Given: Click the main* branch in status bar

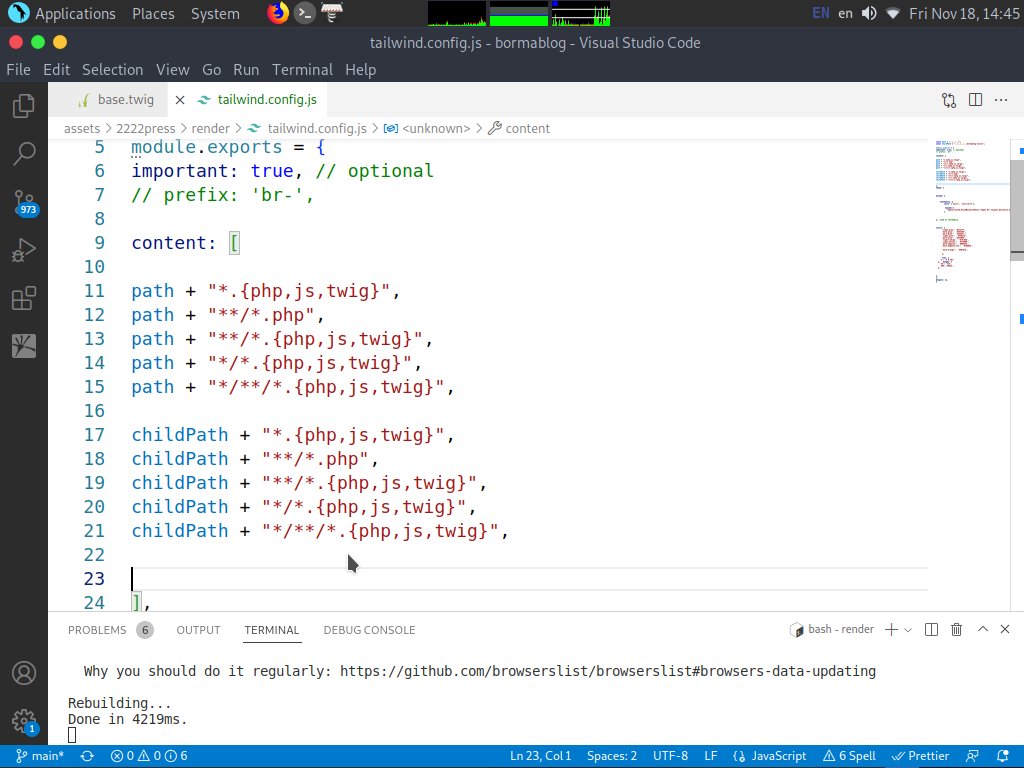Looking at the screenshot, I should [x=40, y=756].
